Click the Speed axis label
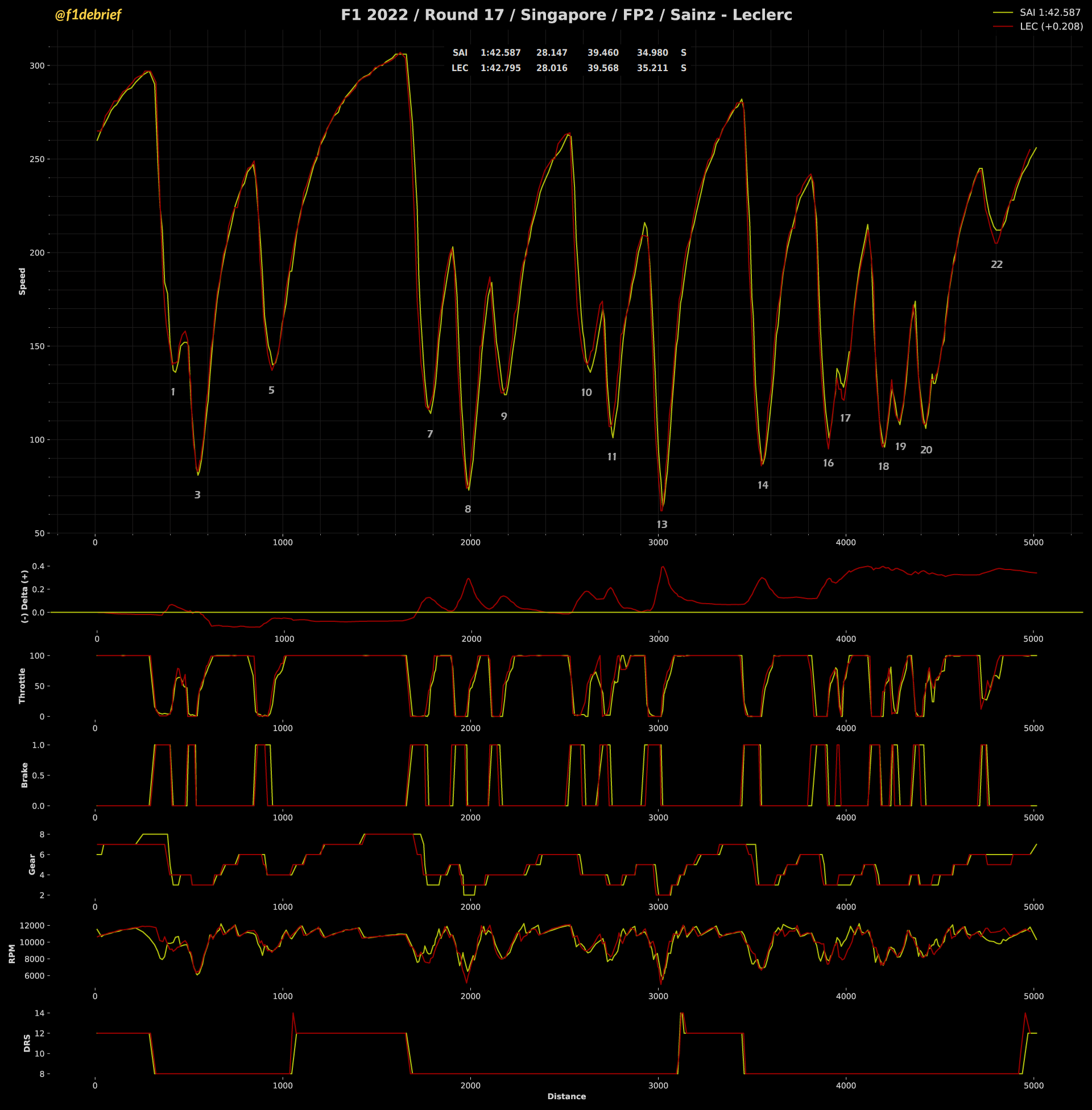The height and width of the screenshot is (1110, 1092). pyautogui.click(x=22, y=281)
